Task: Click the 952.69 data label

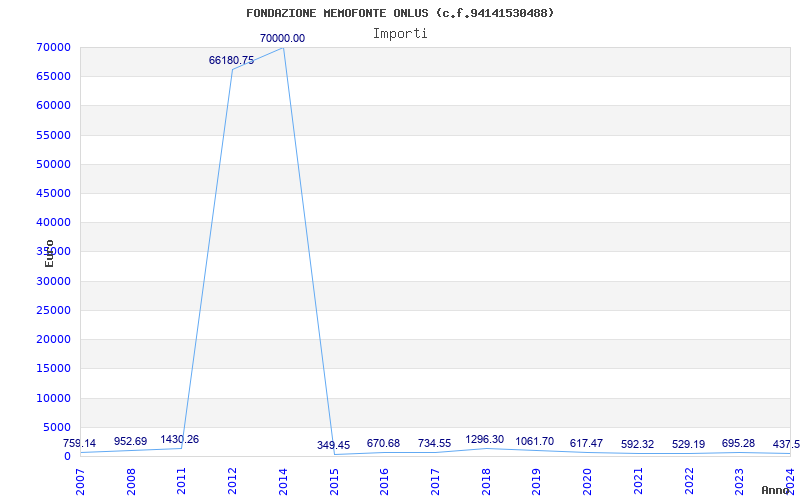Action: 131,441
